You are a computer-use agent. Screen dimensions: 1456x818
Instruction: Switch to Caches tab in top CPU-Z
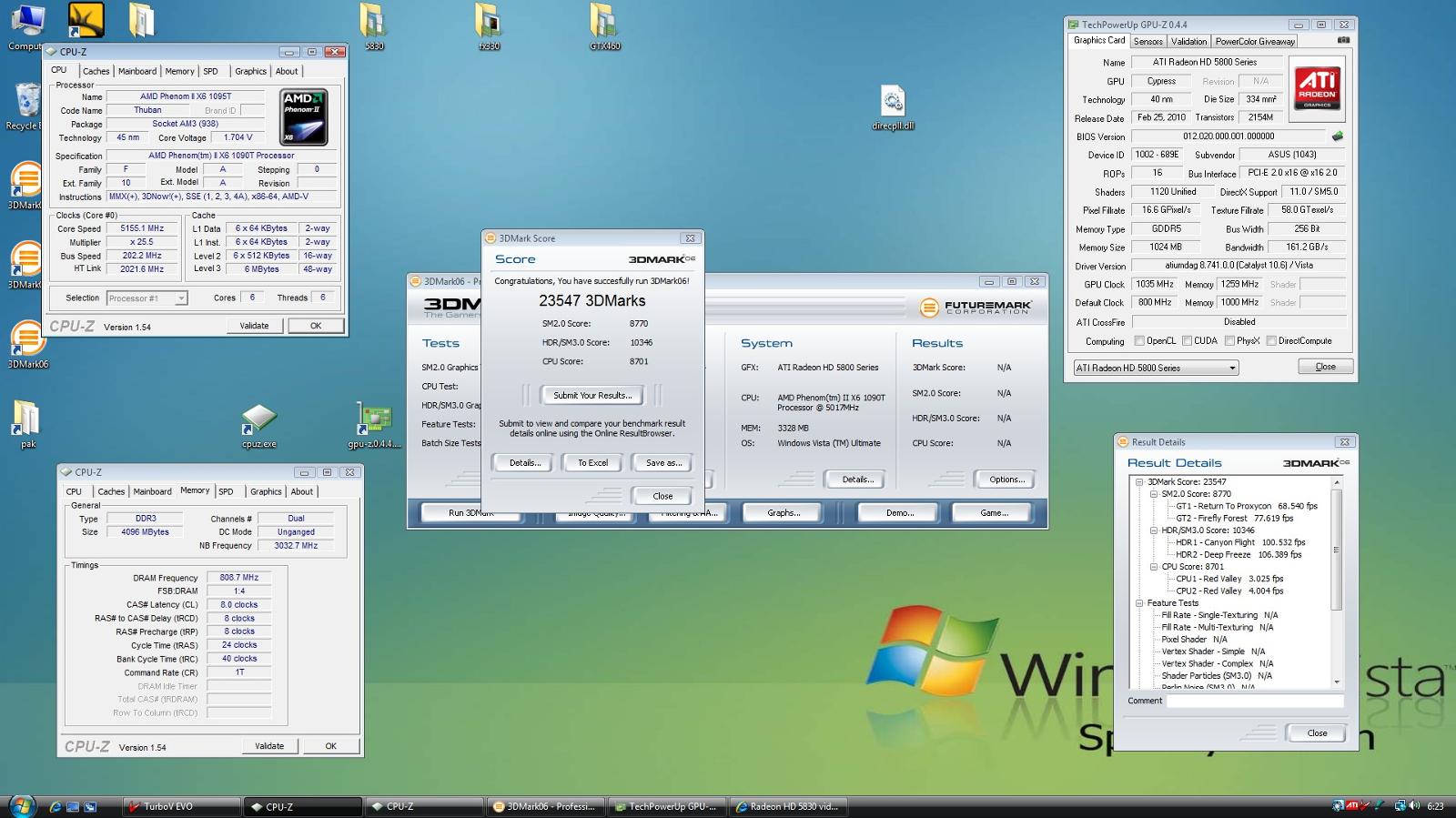coord(96,72)
